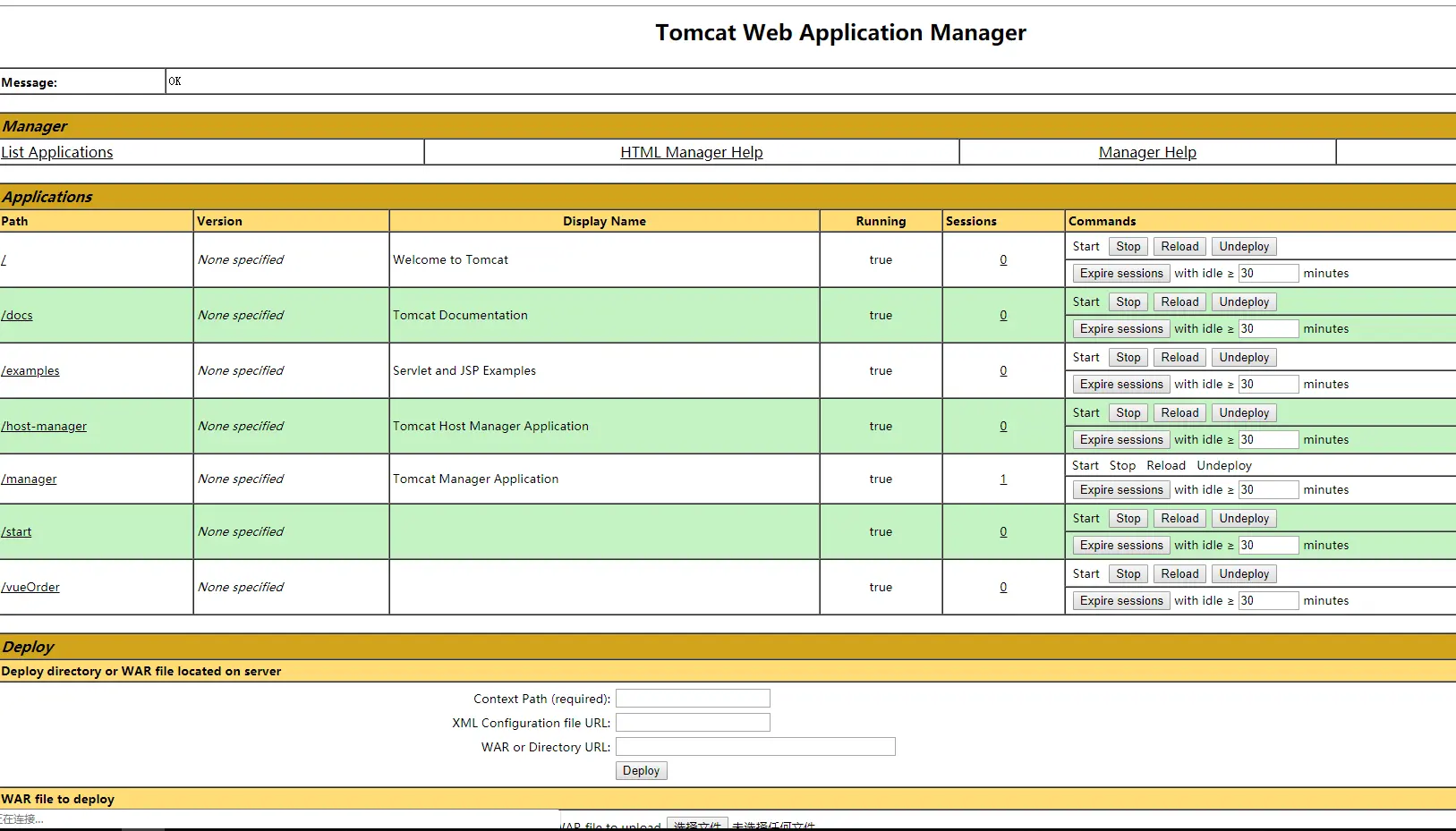The width and height of the screenshot is (1456, 831).
Task: Expire sessions for the /docs row
Action: coord(1121,329)
